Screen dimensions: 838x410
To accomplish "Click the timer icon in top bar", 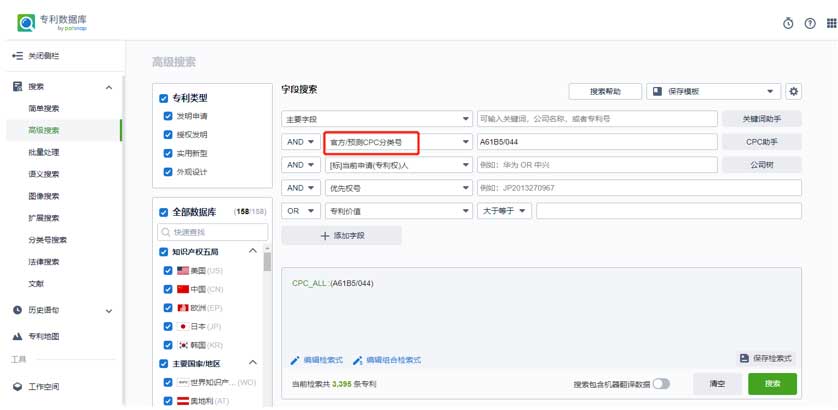I will coord(787,23).
